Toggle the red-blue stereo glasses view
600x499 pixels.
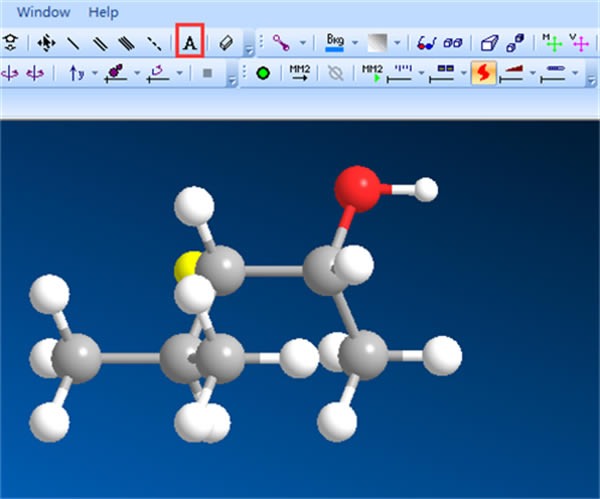[427, 43]
